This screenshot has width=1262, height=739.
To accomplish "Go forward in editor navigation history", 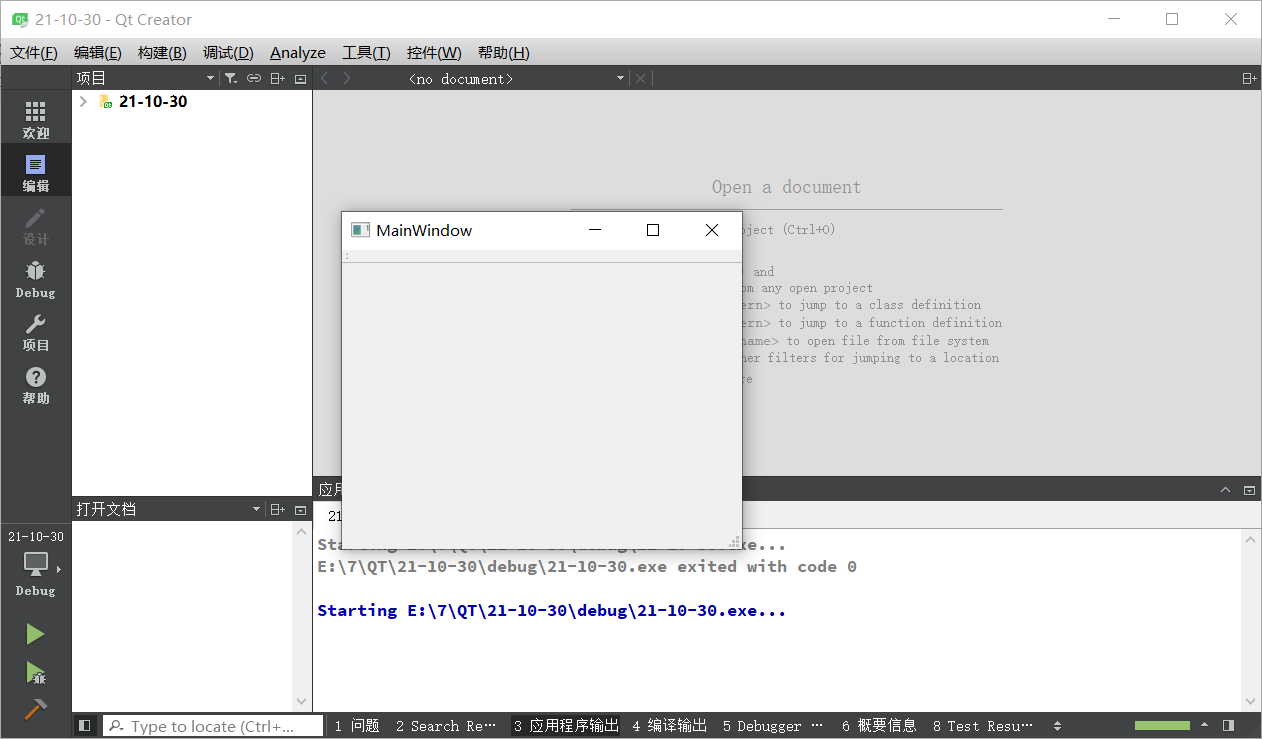I will [347, 78].
